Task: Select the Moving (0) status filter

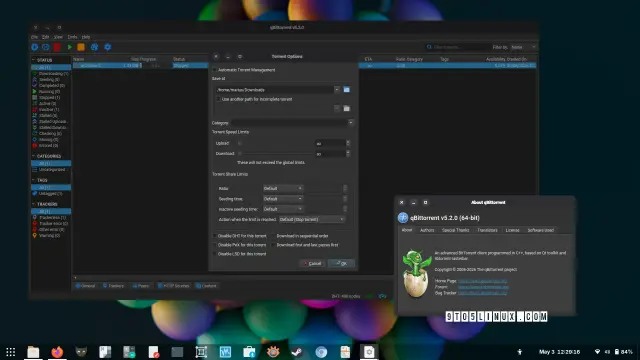Action: (x=51, y=140)
